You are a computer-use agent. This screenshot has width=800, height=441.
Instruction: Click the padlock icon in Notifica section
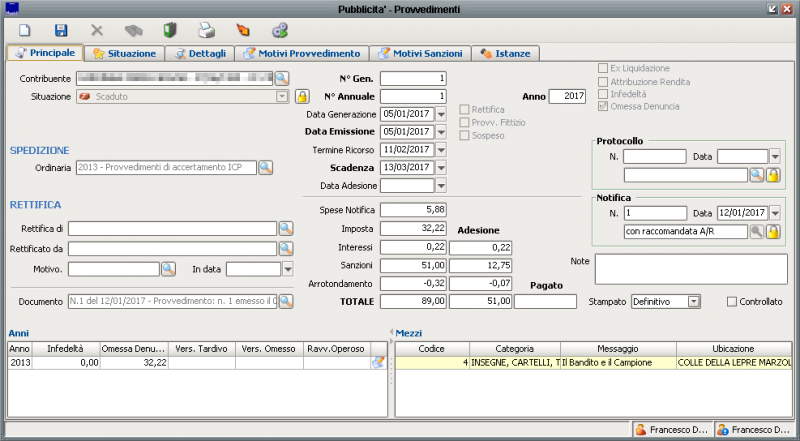(773, 232)
